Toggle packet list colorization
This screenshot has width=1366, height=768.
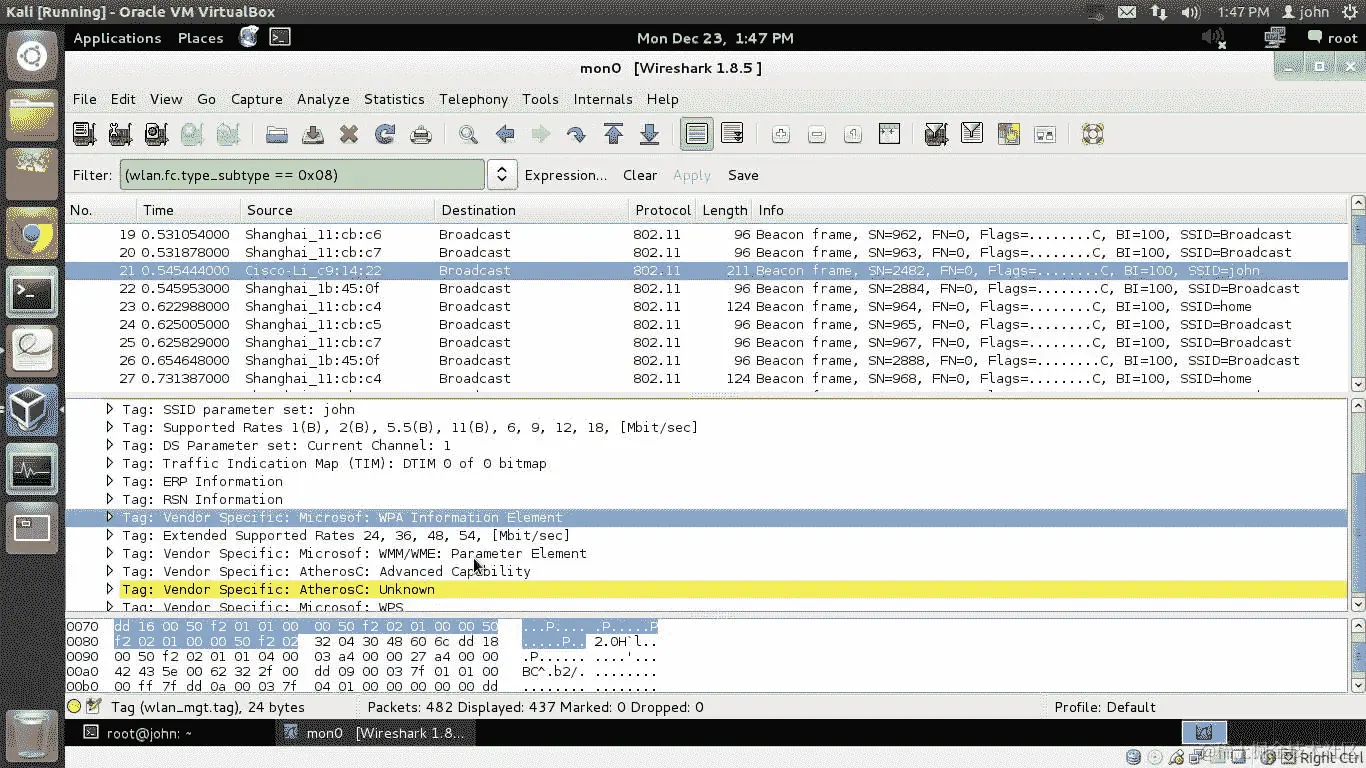click(697, 134)
